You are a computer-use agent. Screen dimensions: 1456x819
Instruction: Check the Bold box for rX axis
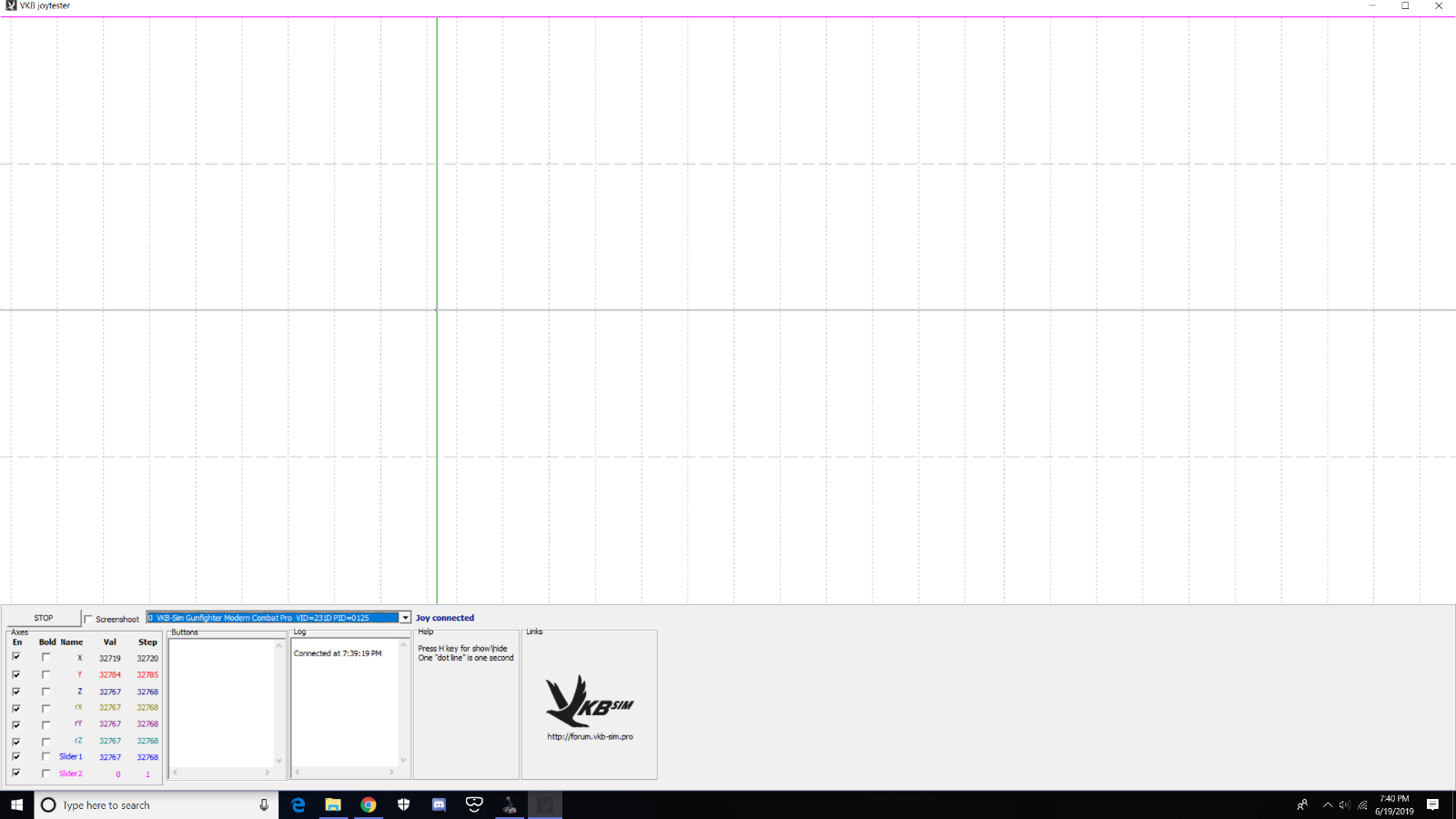coord(46,707)
